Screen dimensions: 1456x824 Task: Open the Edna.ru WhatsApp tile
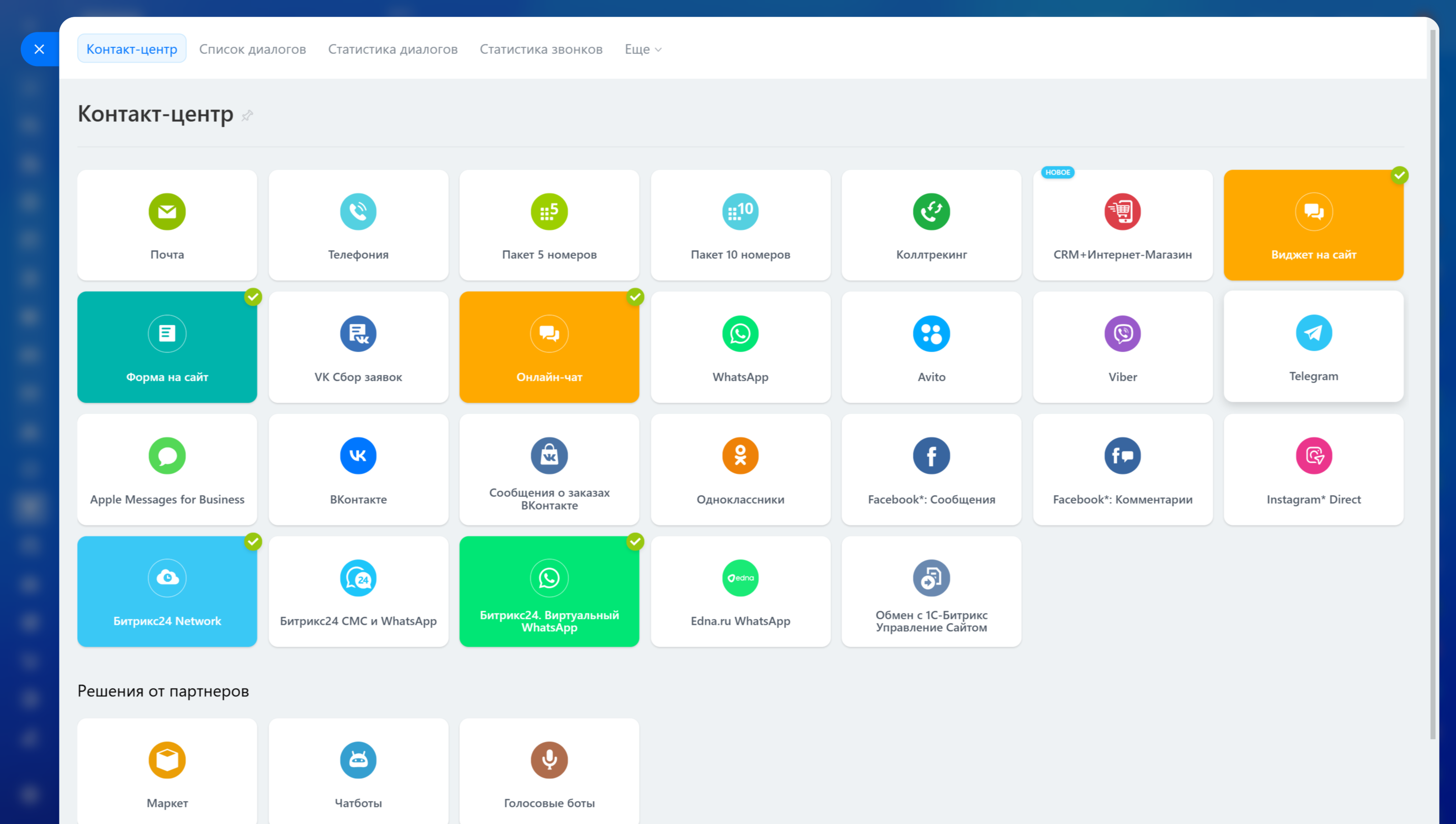point(740,591)
